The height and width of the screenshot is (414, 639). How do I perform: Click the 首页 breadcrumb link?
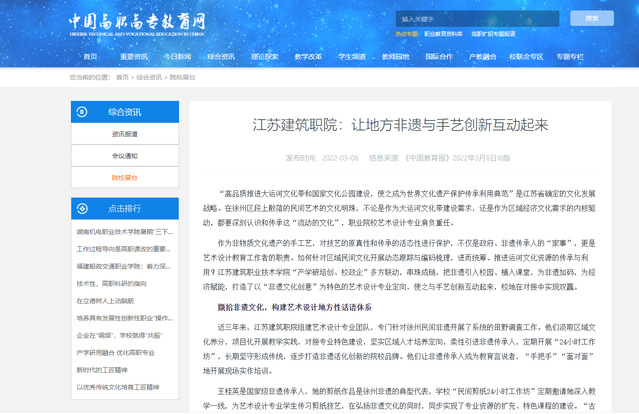coord(122,77)
